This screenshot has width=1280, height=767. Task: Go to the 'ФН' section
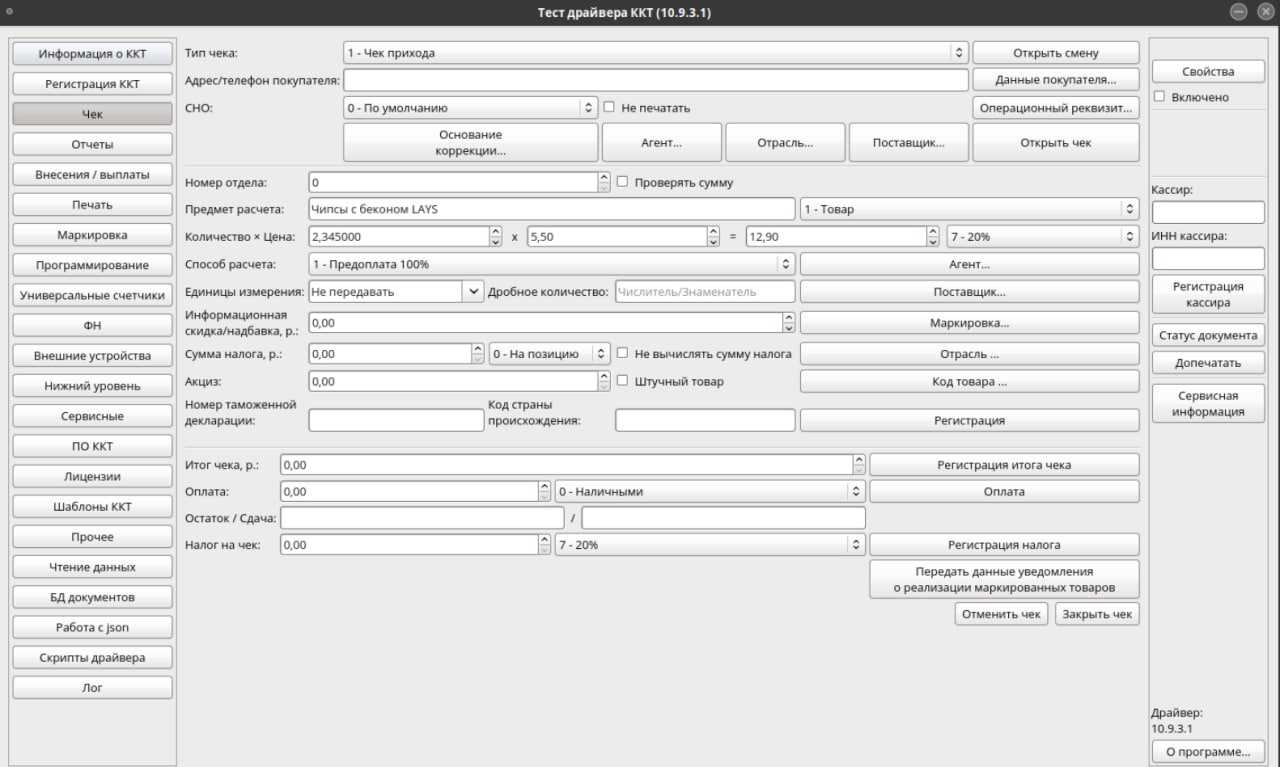pyautogui.click(x=92, y=325)
